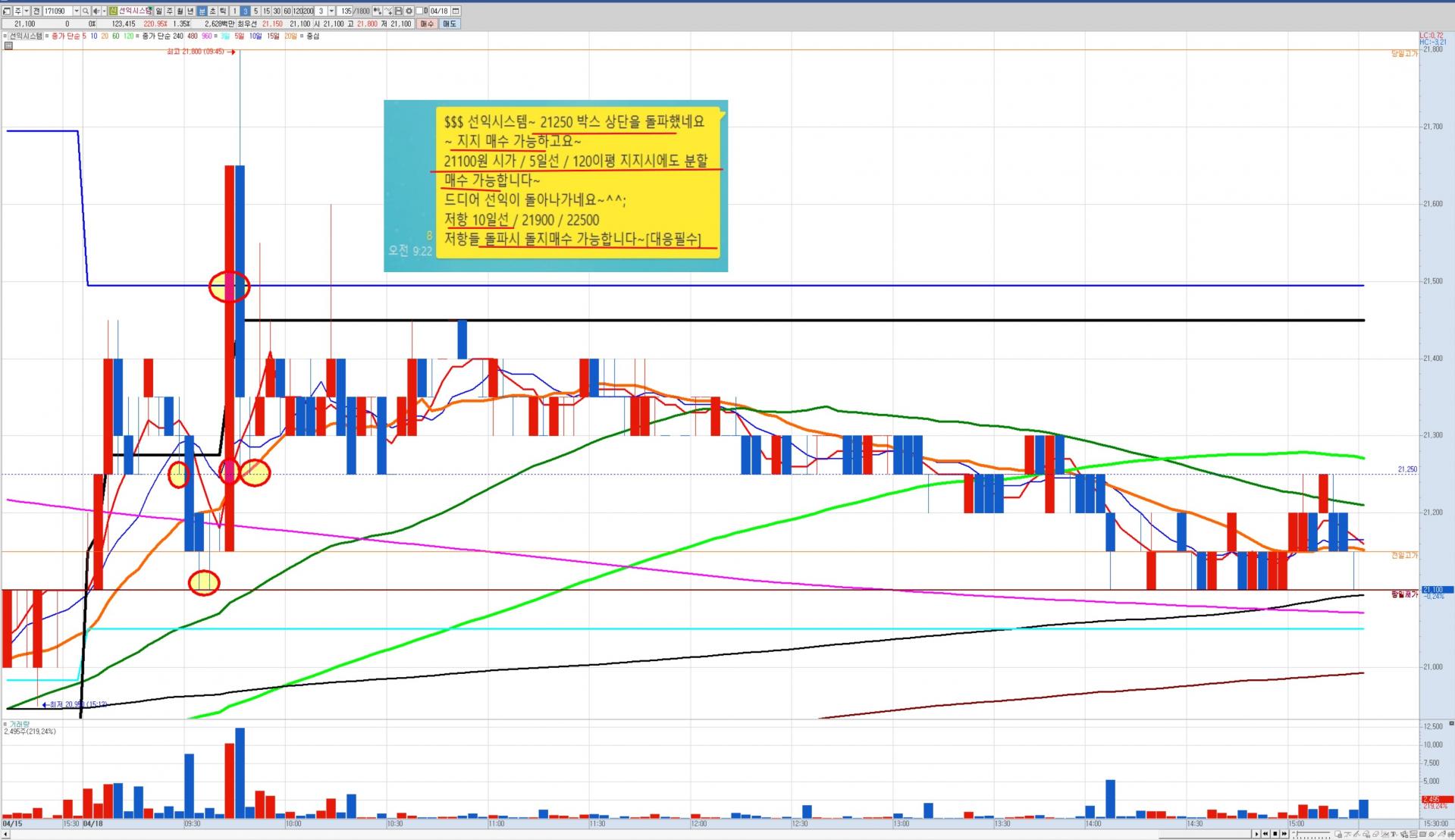Click the small grid icon under the legend

click(8, 45)
